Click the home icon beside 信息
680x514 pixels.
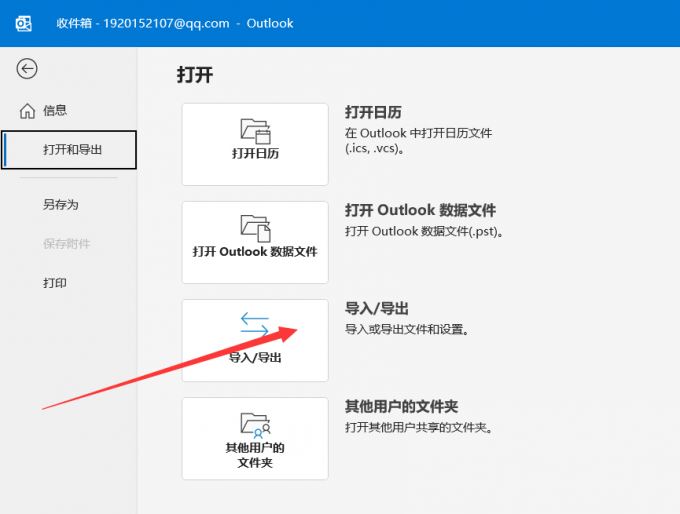pyautogui.click(x=27, y=111)
